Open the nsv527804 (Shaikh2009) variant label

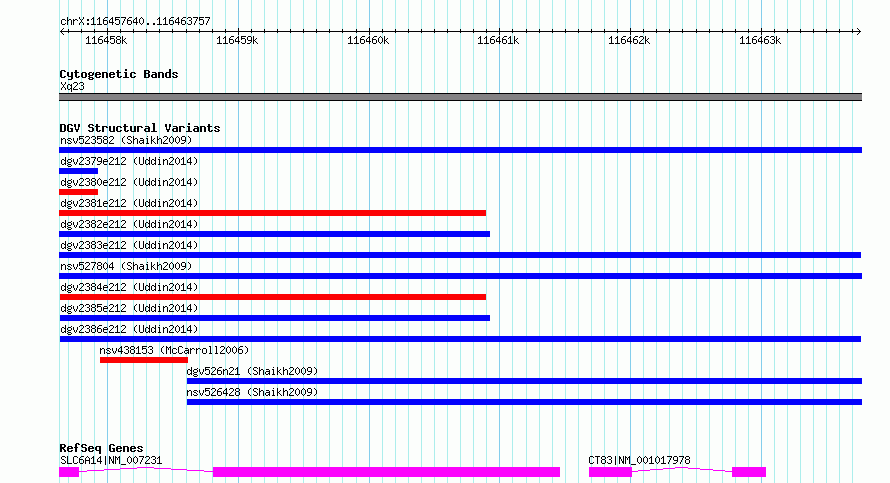pos(126,266)
